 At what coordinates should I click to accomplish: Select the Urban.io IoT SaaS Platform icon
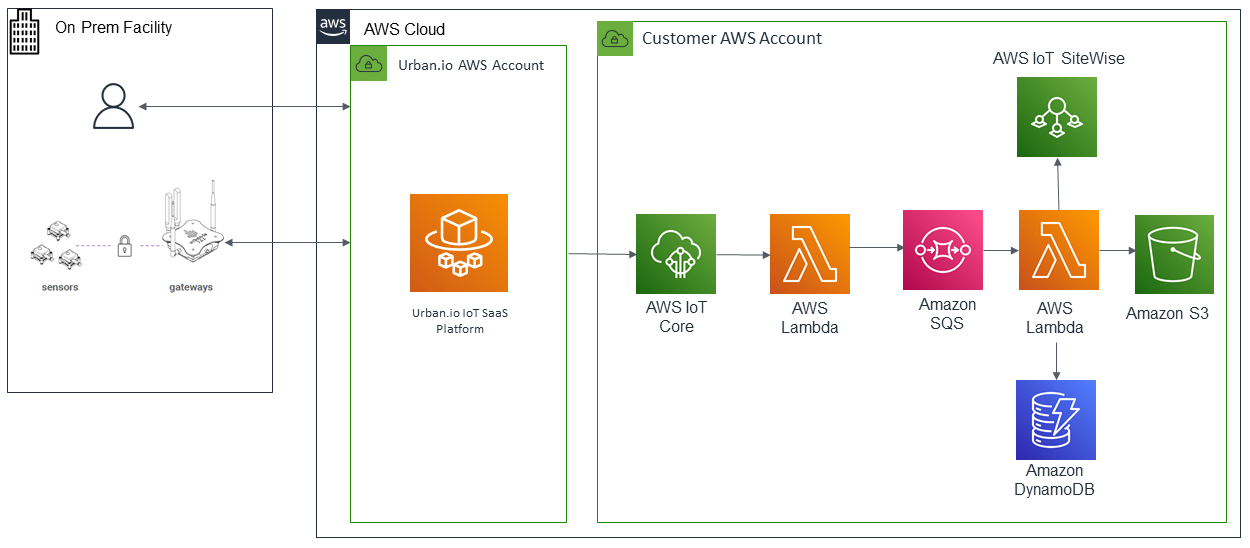point(459,243)
